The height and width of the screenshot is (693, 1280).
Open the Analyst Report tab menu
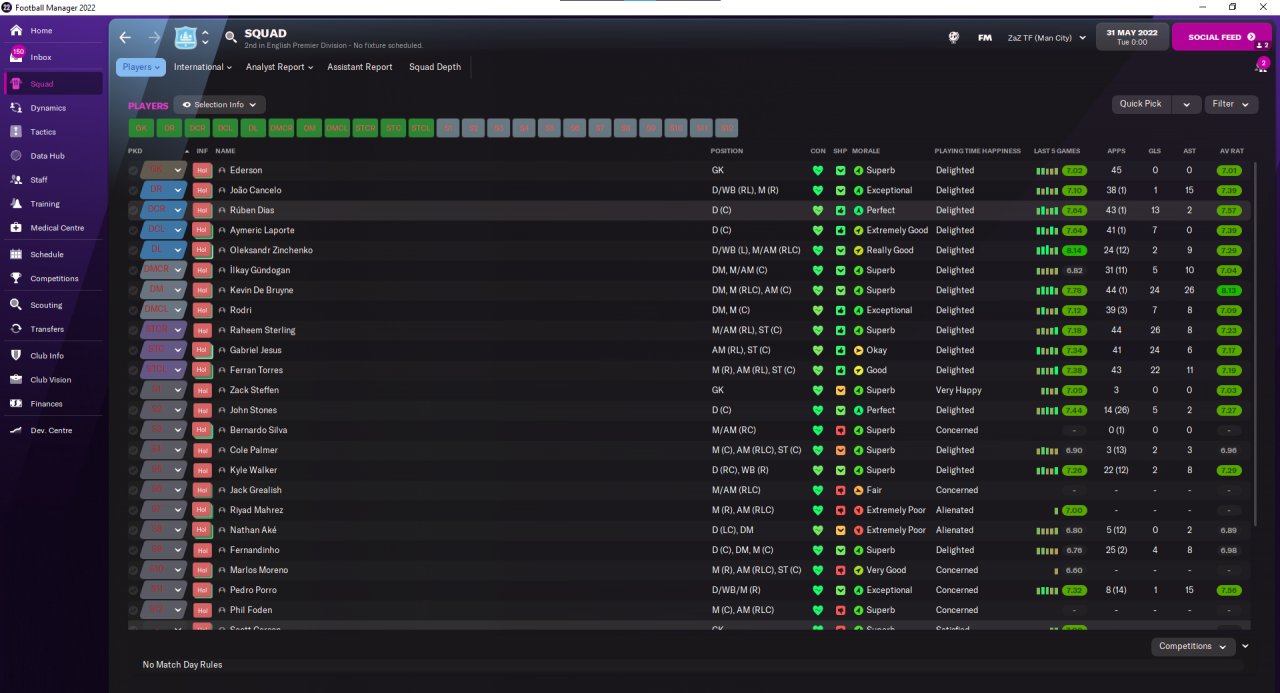coord(280,67)
